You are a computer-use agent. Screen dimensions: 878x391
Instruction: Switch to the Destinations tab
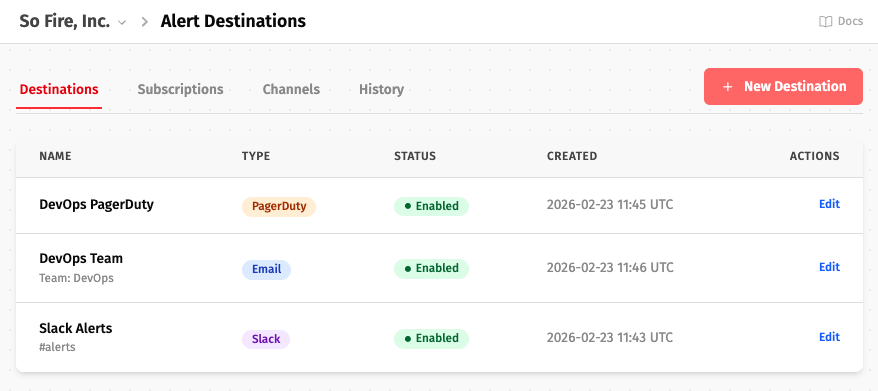coord(59,90)
